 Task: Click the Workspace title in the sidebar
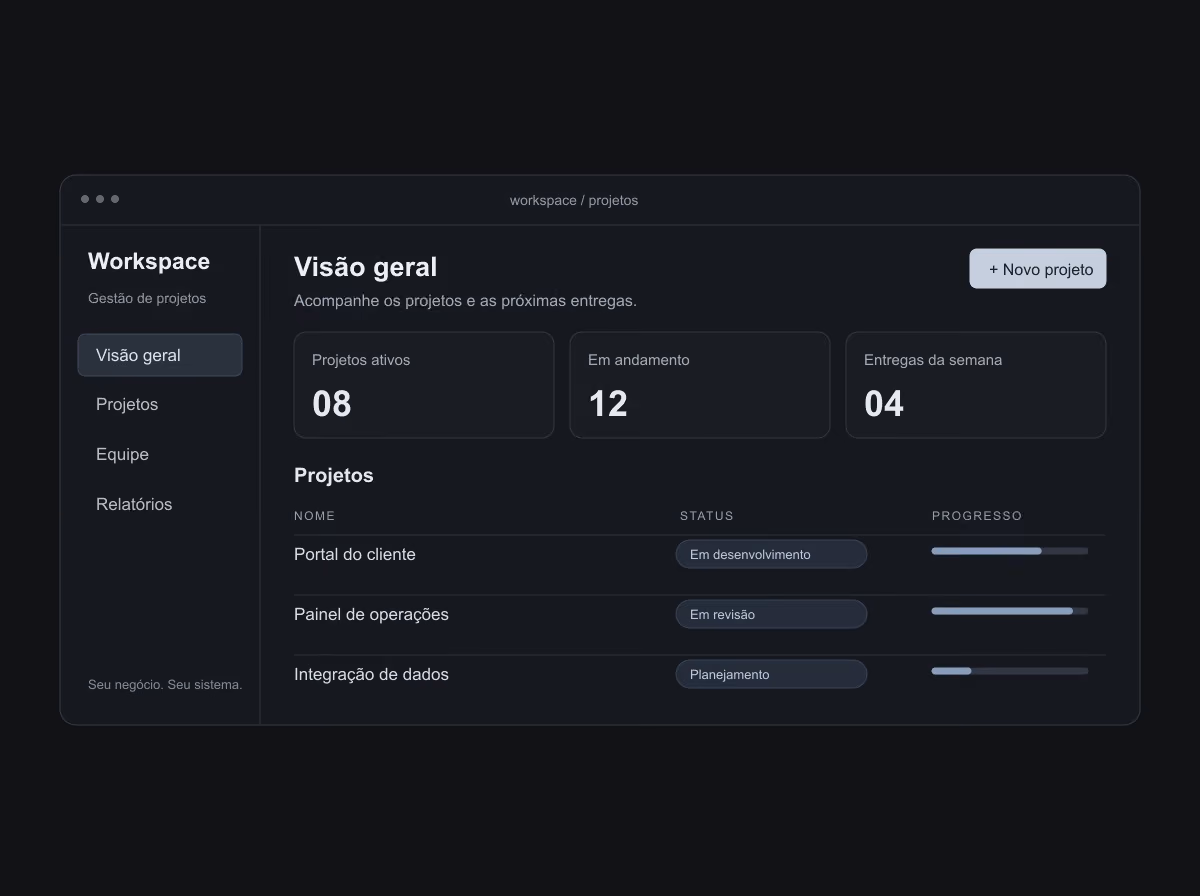149,261
